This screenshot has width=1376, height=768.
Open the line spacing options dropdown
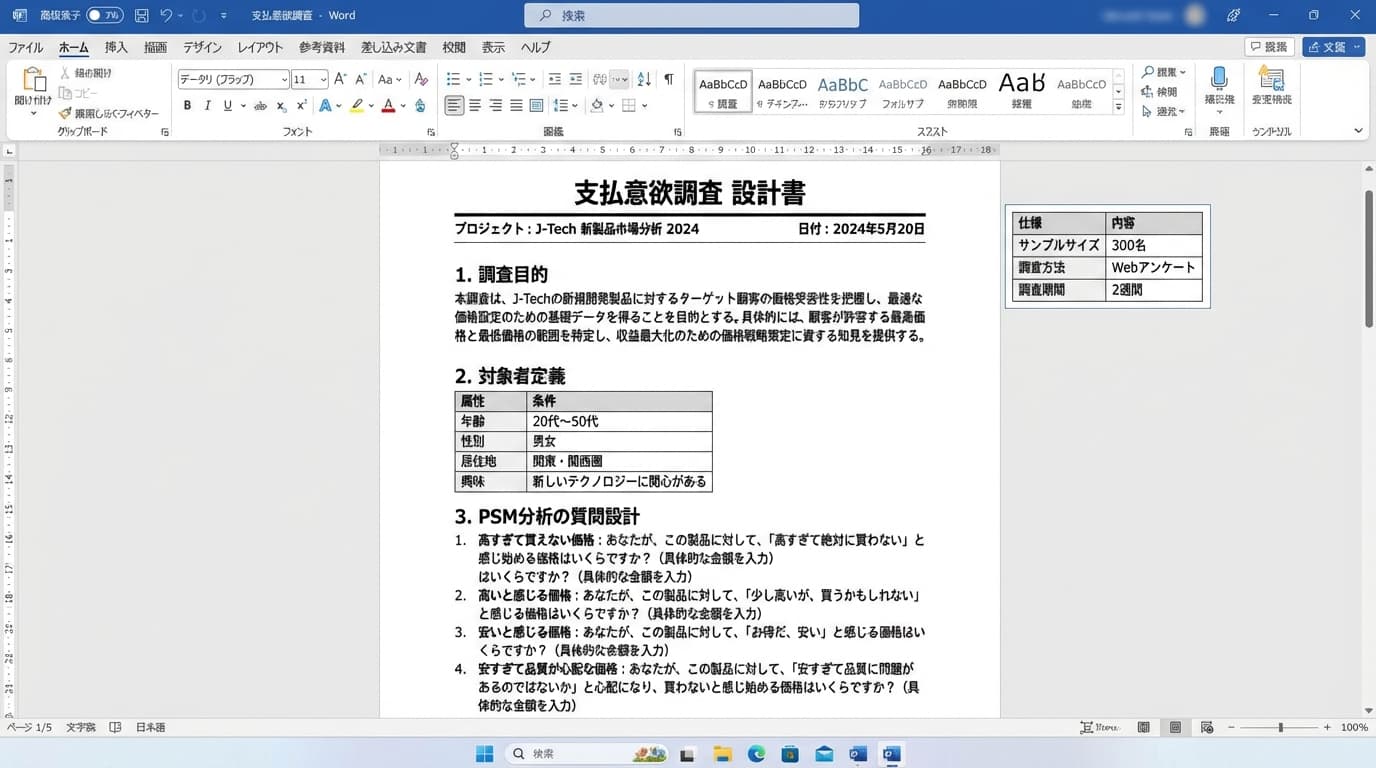click(568, 105)
